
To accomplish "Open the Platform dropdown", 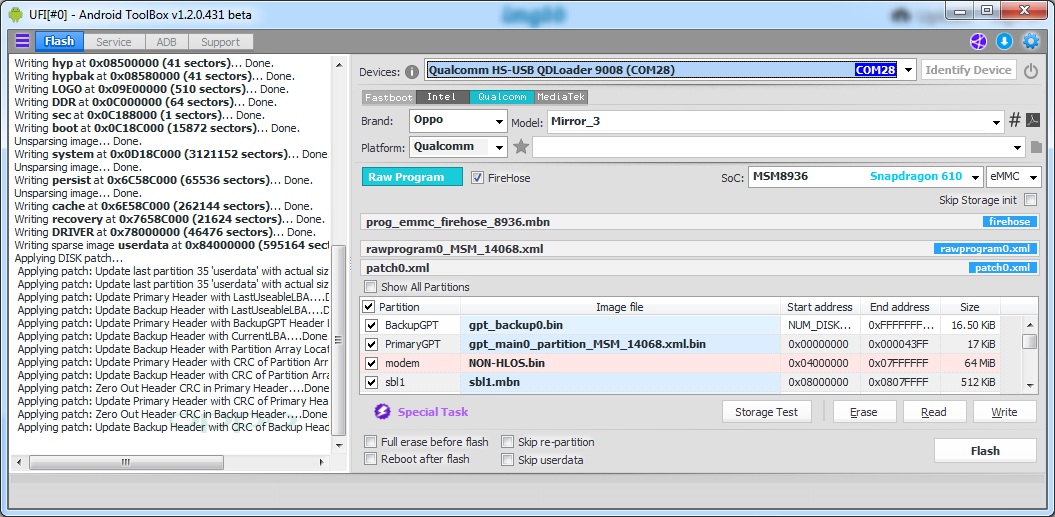I will pyautogui.click(x=499, y=147).
